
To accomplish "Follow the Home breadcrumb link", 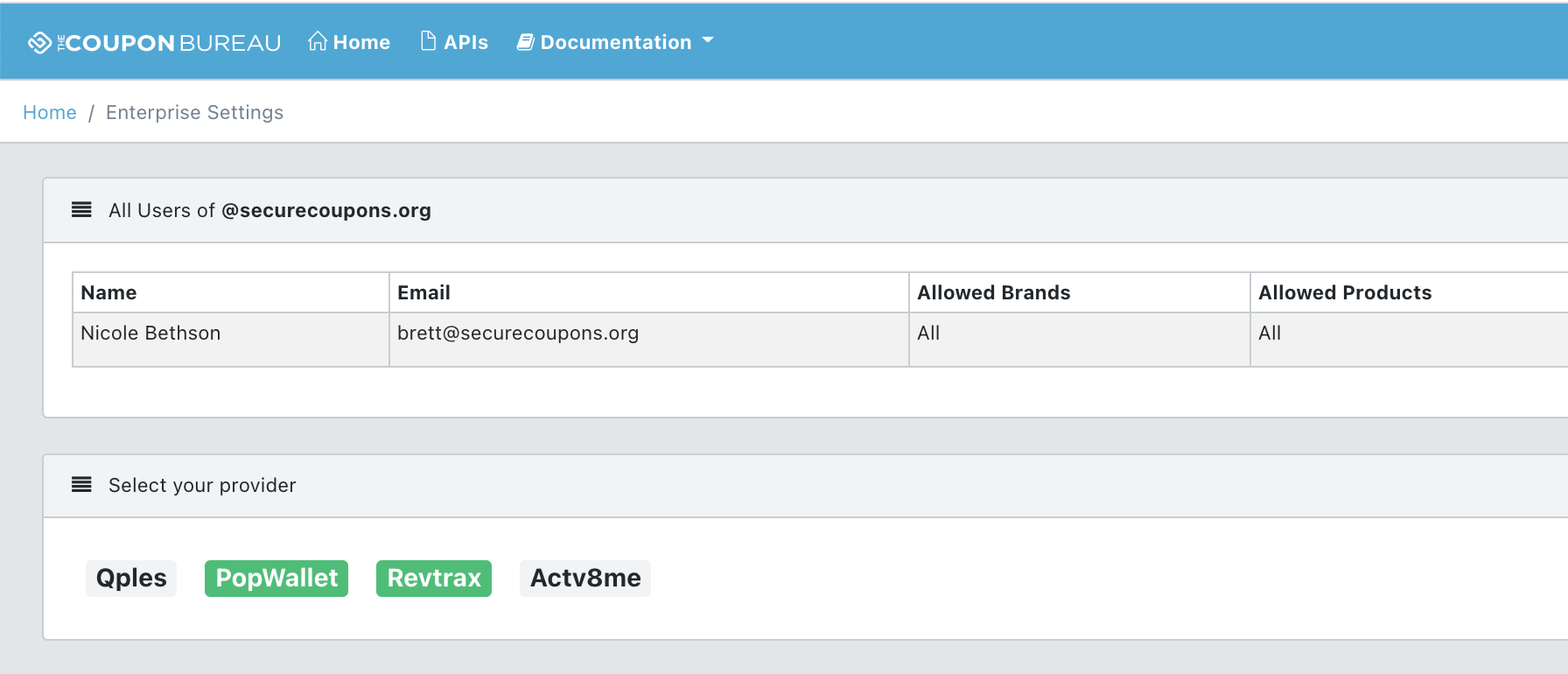I will (50, 112).
